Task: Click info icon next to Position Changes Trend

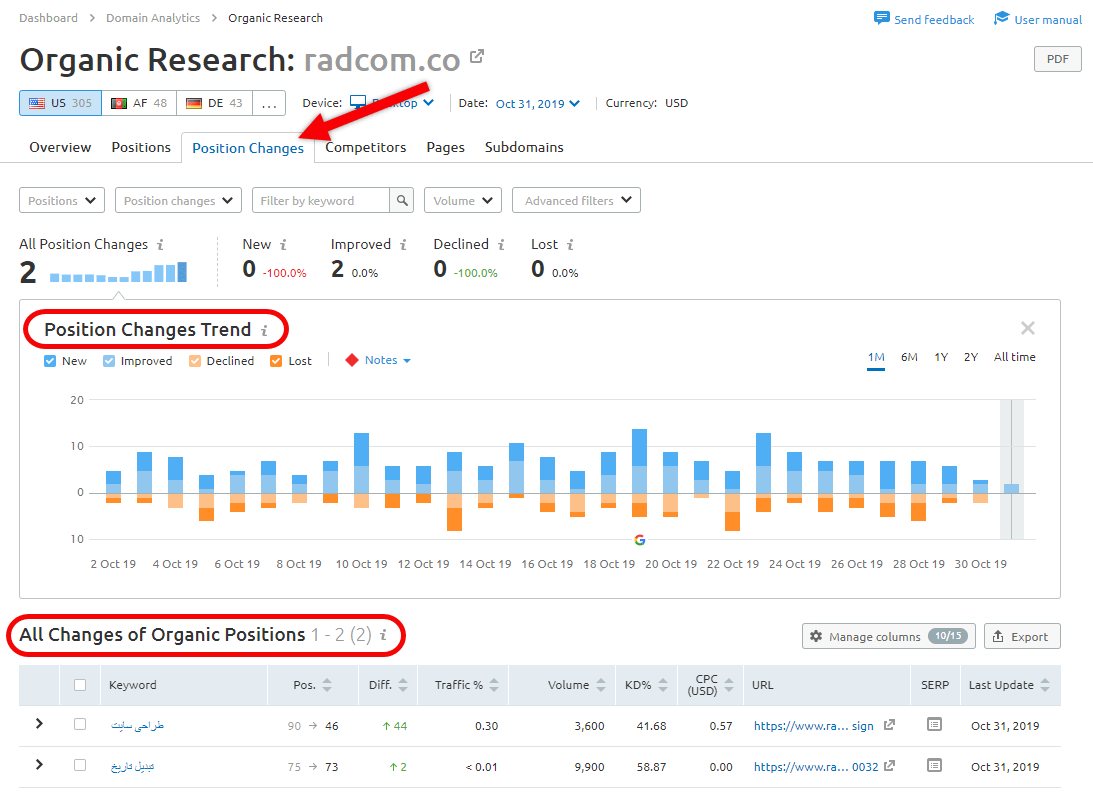Action: [265, 330]
